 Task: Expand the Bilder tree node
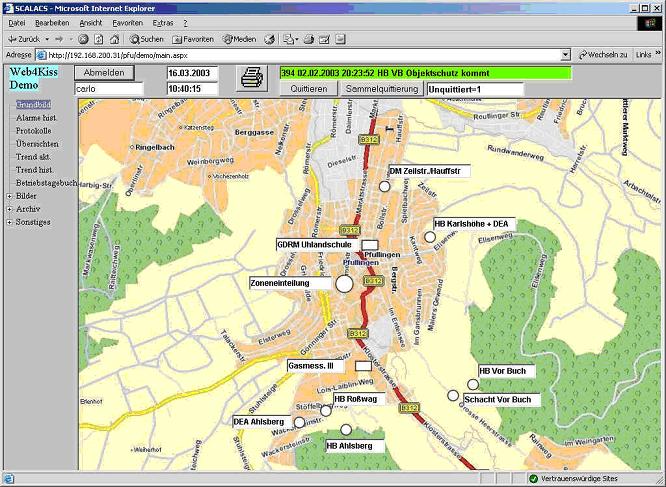click(x=10, y=196)
